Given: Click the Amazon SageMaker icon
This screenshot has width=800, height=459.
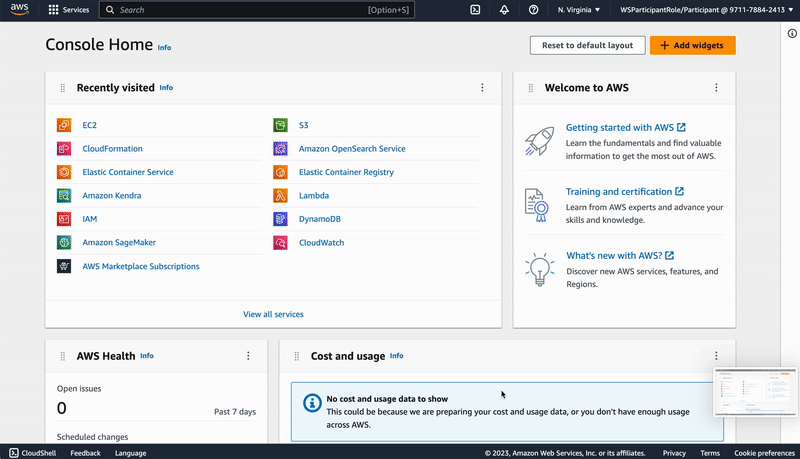Looking at the screenshot, I should click(x=64, y=242).
